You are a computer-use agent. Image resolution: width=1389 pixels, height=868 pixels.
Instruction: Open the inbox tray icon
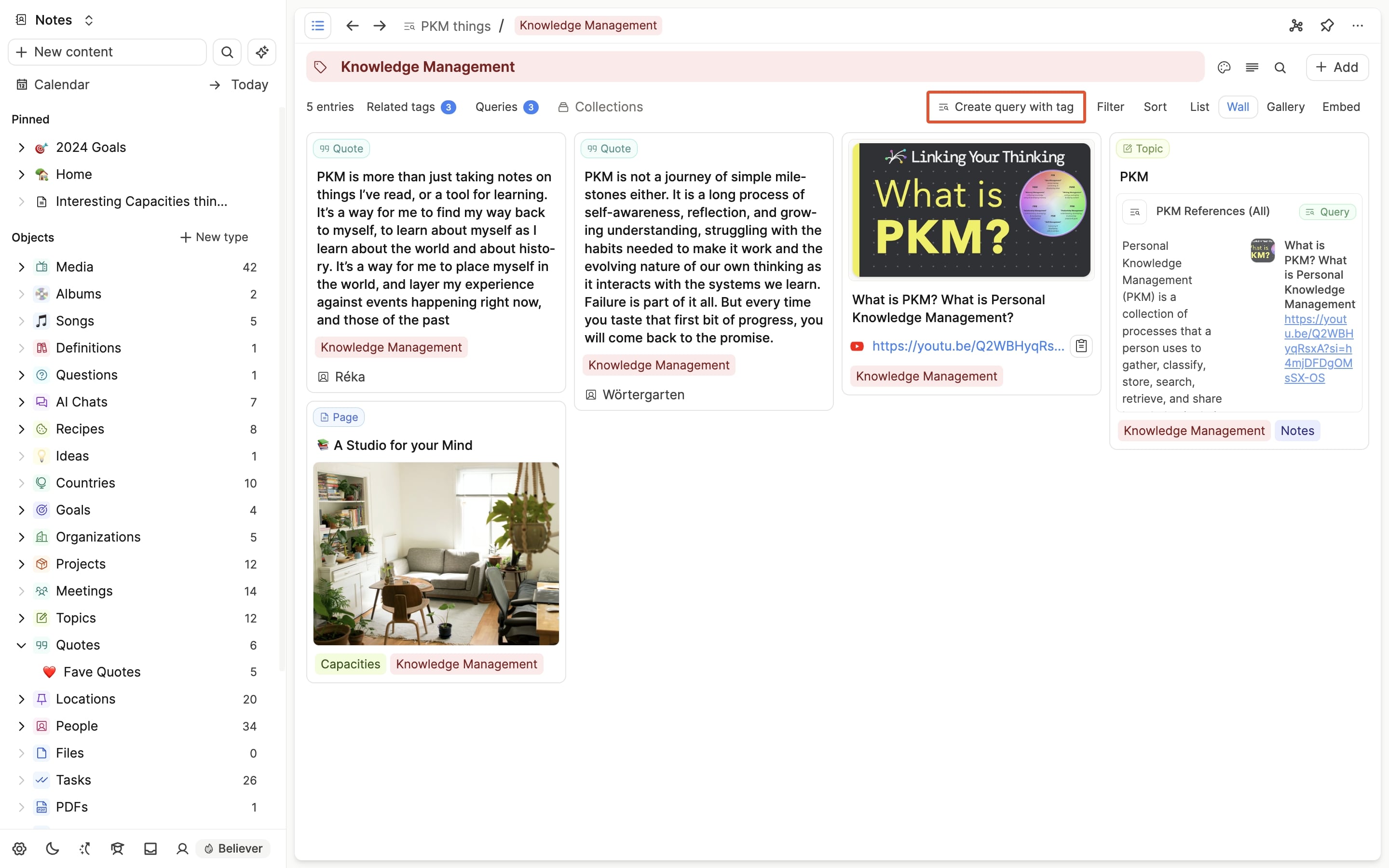[x=150, y=849]
